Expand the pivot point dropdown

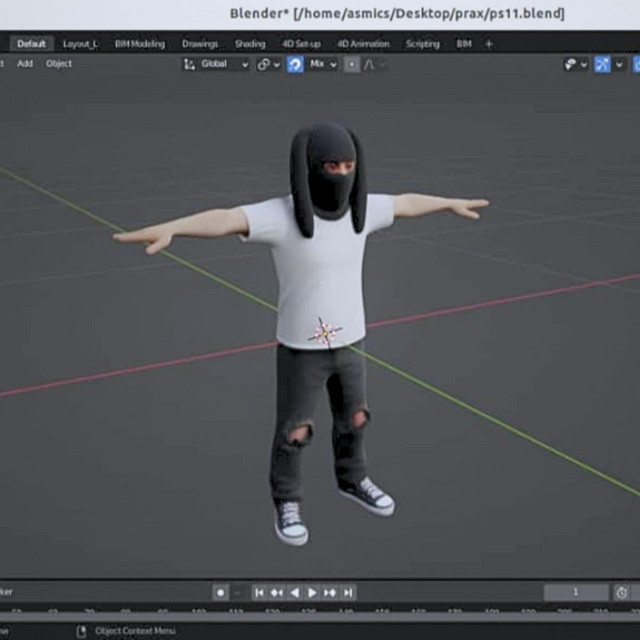point(268,64)
